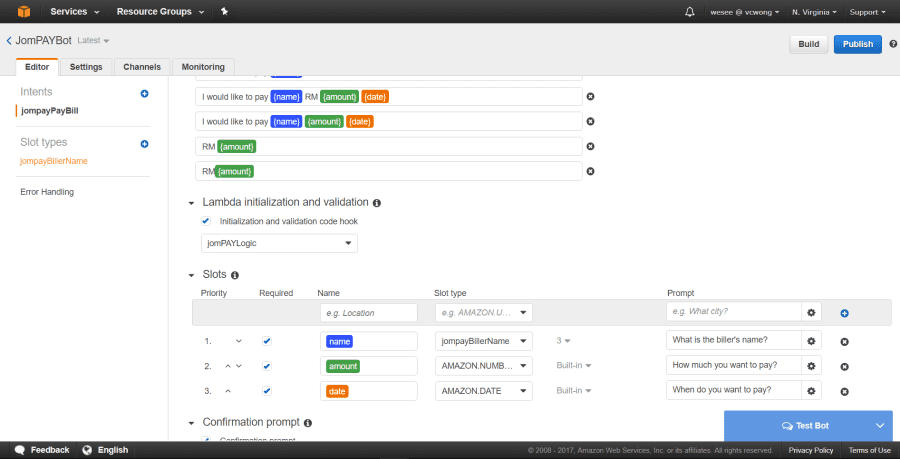Viewport: 900px width, 459px height.
Task: Open the Privacy Policy link
Action: pos(810,450)
